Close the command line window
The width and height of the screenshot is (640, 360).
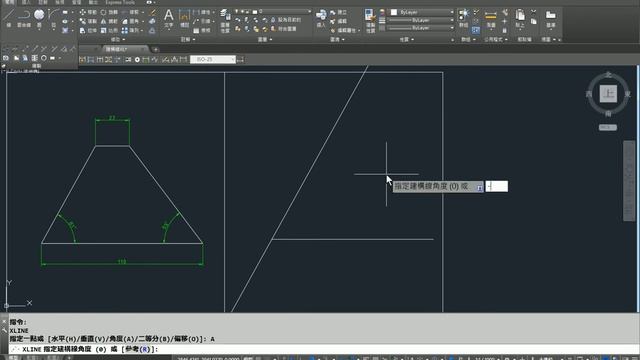coord(4,322)
